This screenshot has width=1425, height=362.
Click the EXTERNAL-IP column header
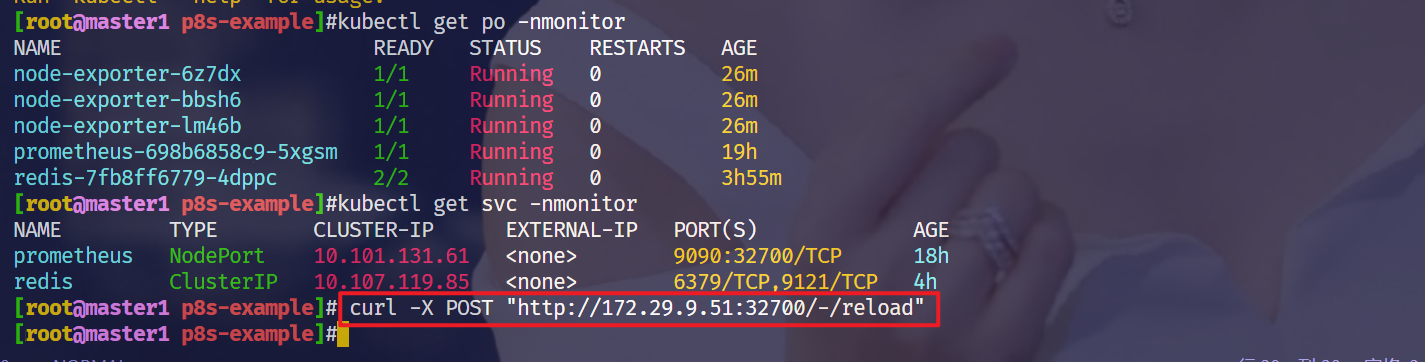[x=571, y=230]
